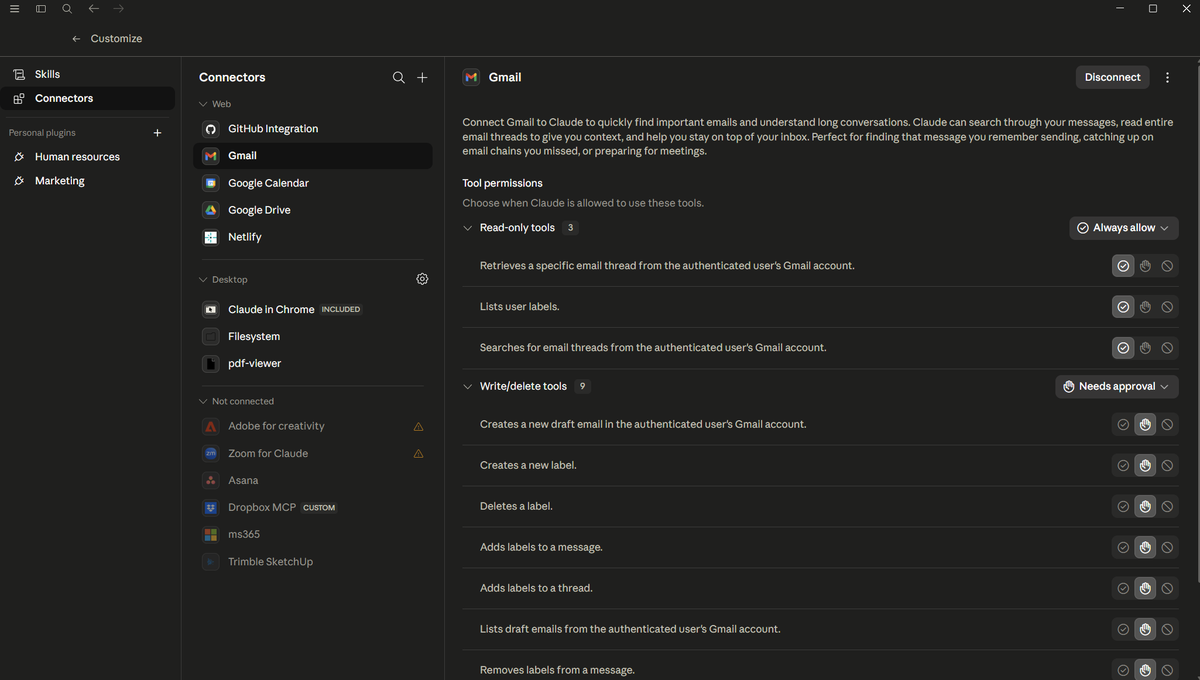Always allow 'Lists draft emails' tool
1200x680 pixels.
click(x=1123, y=629)
